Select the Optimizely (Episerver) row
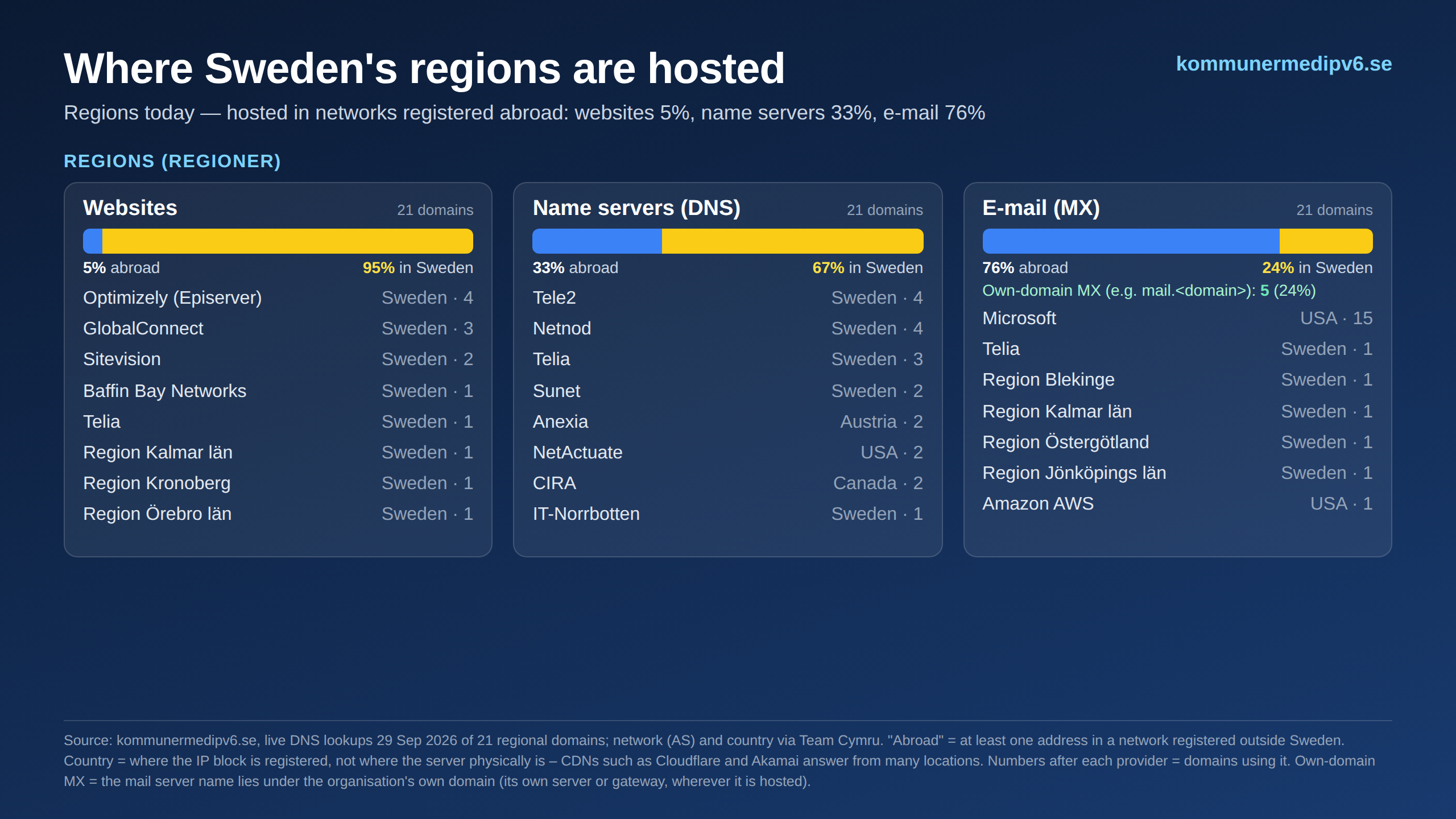Image resolution: width=1456 pixels, height=819 pixels. pos(278,297)
